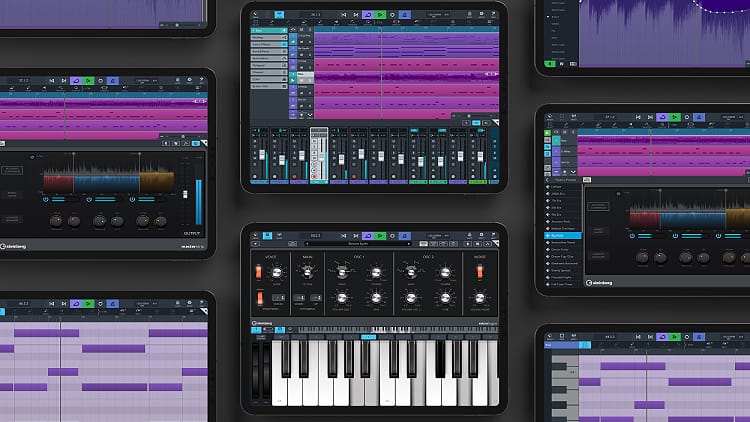Start playback on the synth keyboard tablet
Image resolution: width=750 pixels, height=422 pixels.
(x=380, y=236)
